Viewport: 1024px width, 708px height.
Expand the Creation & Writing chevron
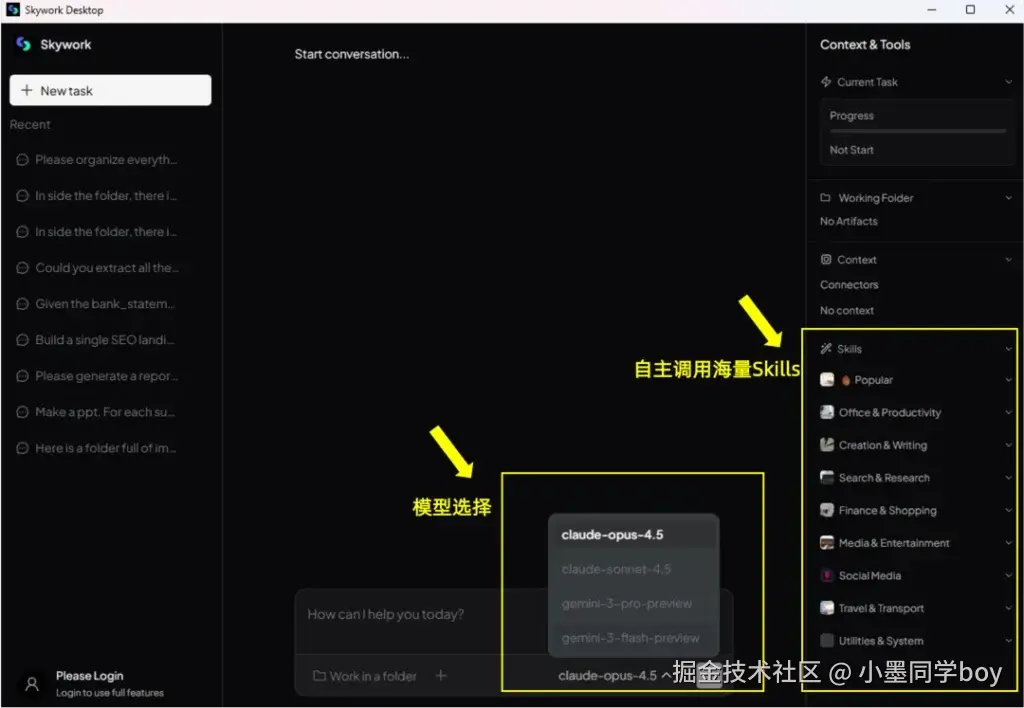[x=1008, y=445]
